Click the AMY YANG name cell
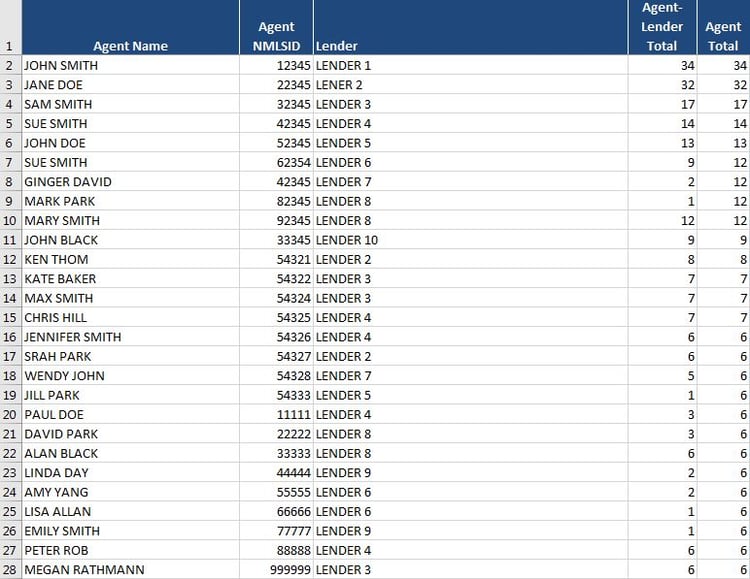The height and width of the screenshot is (579, 750). click(130, 491)
